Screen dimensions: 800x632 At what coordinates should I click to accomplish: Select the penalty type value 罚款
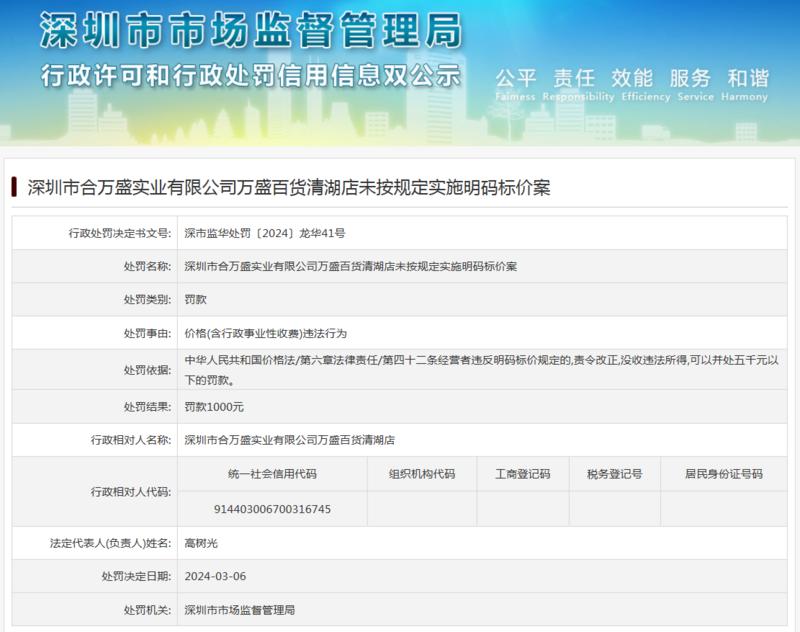[195, 300]
